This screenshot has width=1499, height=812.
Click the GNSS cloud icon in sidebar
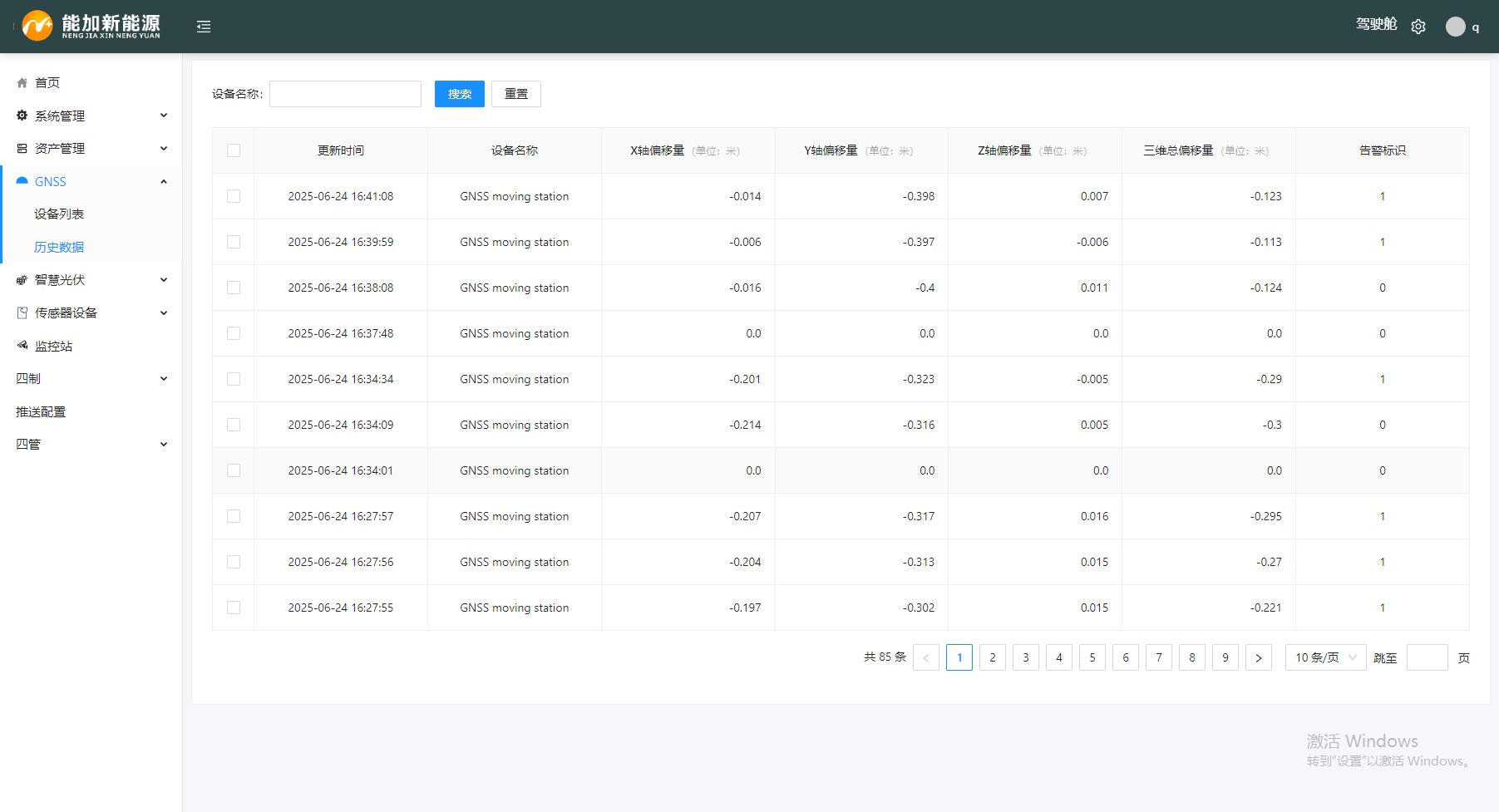pos(22,181)
